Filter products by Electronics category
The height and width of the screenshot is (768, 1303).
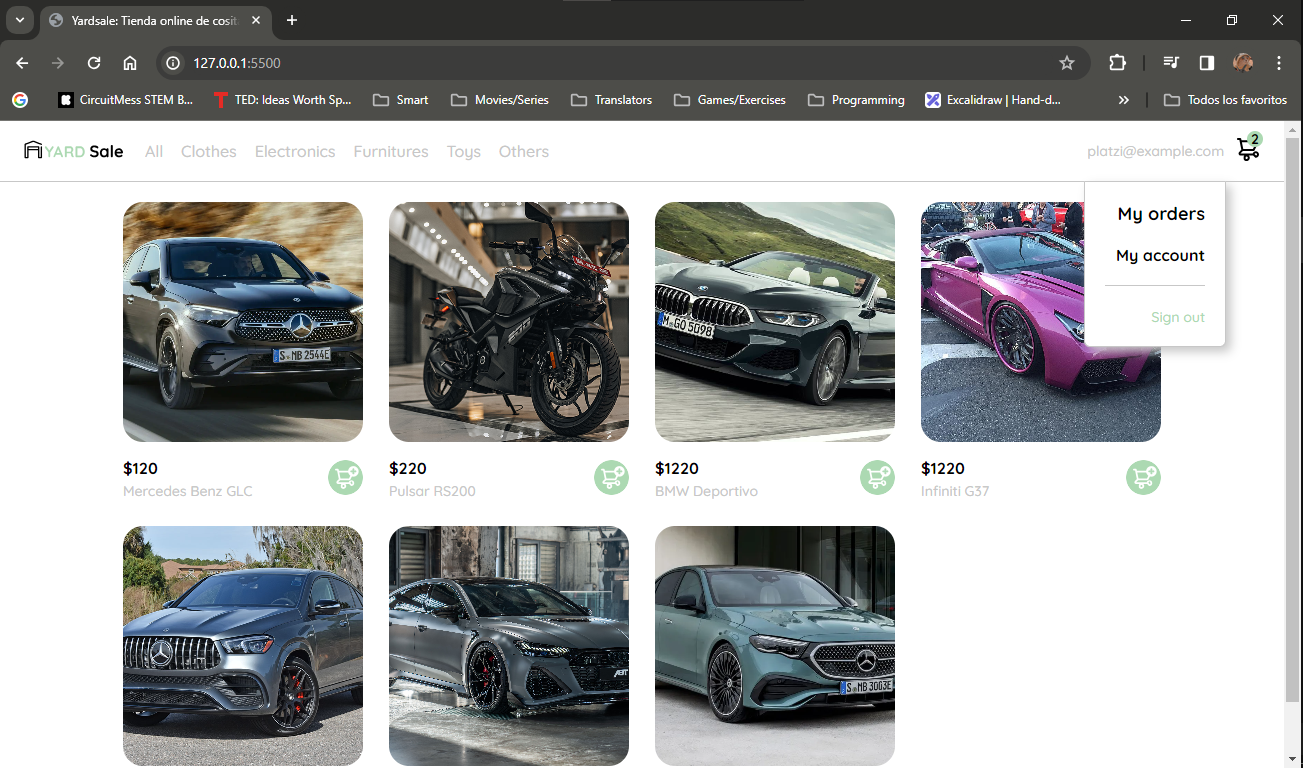[x=295, y=151]
